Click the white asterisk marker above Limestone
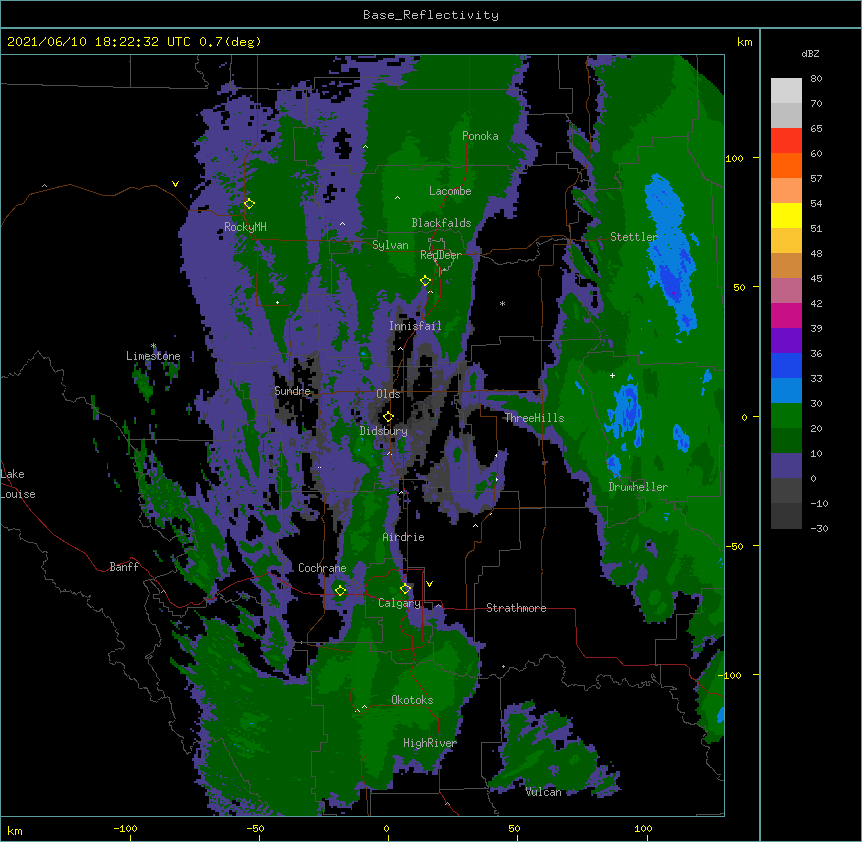This screenshot has height=842, width=862. tap(153, 346)
